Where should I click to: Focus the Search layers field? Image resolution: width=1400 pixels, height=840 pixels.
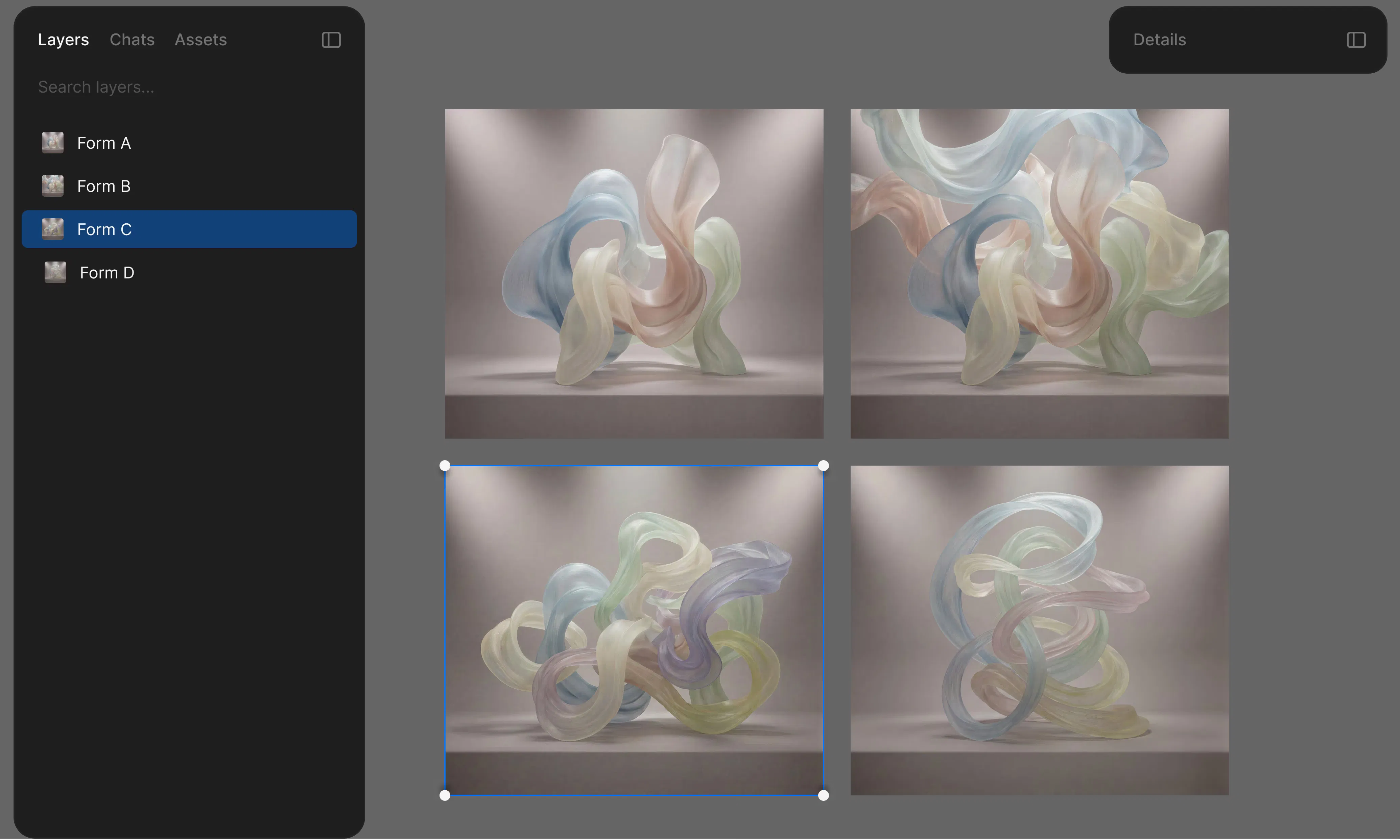click(189, 87)
